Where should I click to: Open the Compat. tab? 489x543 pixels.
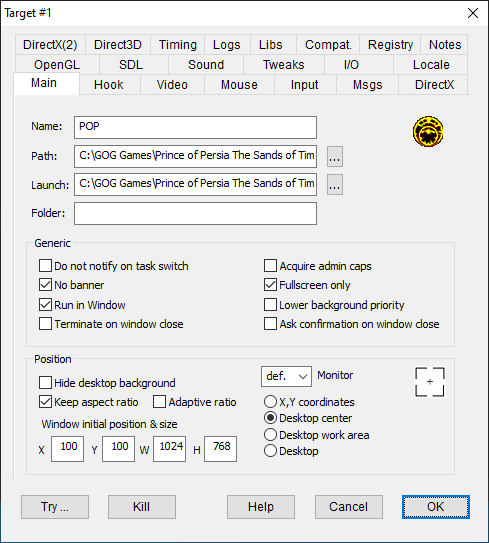click(x=328, y=45)
